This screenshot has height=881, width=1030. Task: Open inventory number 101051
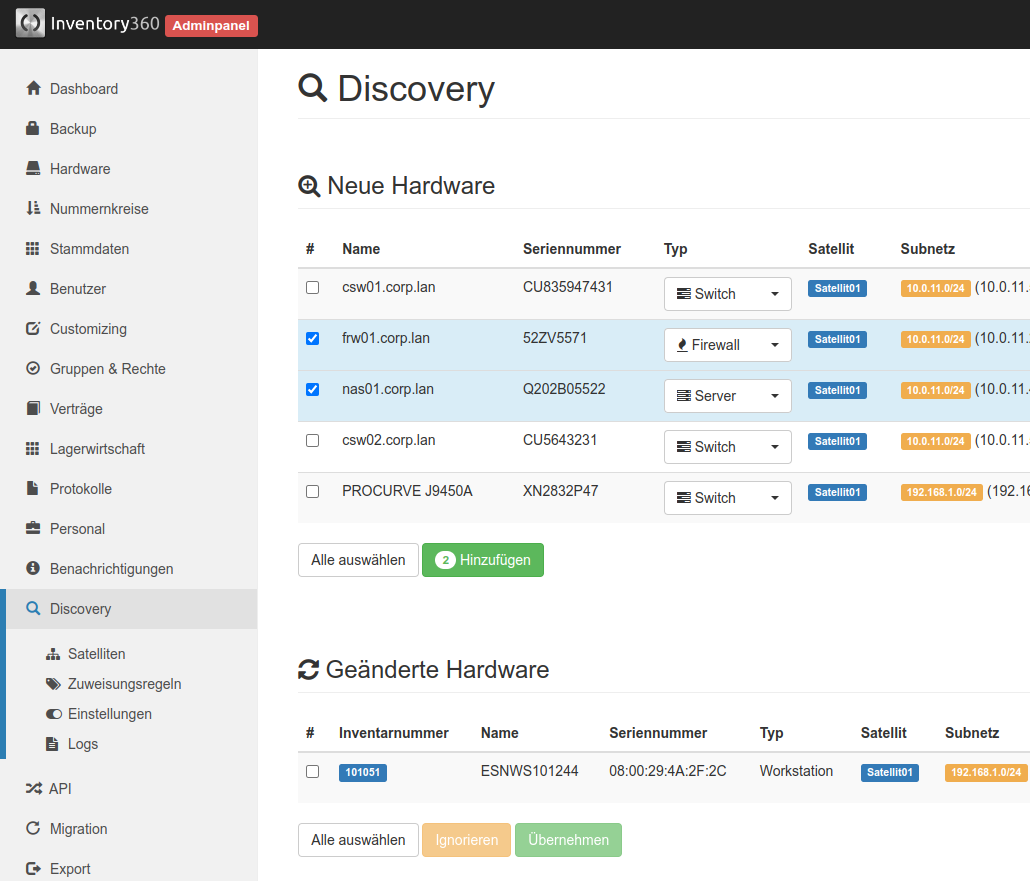pos(362,771)
